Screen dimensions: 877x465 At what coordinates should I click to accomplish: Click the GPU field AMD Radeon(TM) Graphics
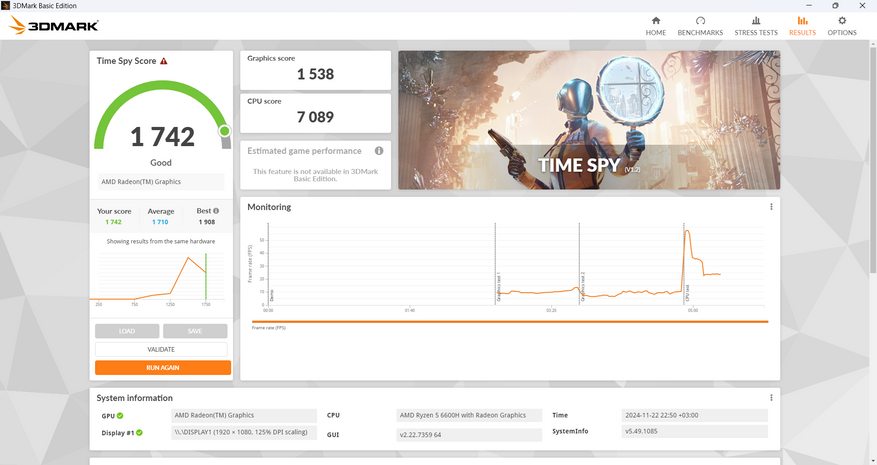(244, 415)
